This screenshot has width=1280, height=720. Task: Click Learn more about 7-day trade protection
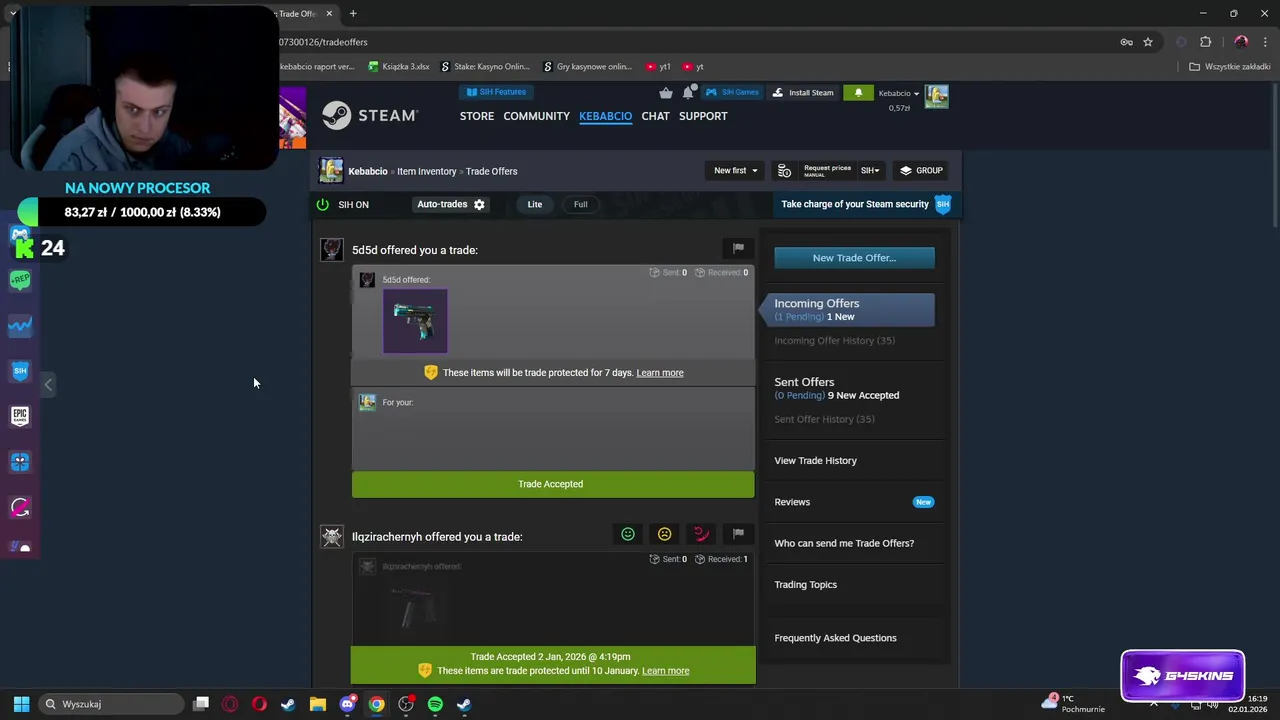pos(660,373)
